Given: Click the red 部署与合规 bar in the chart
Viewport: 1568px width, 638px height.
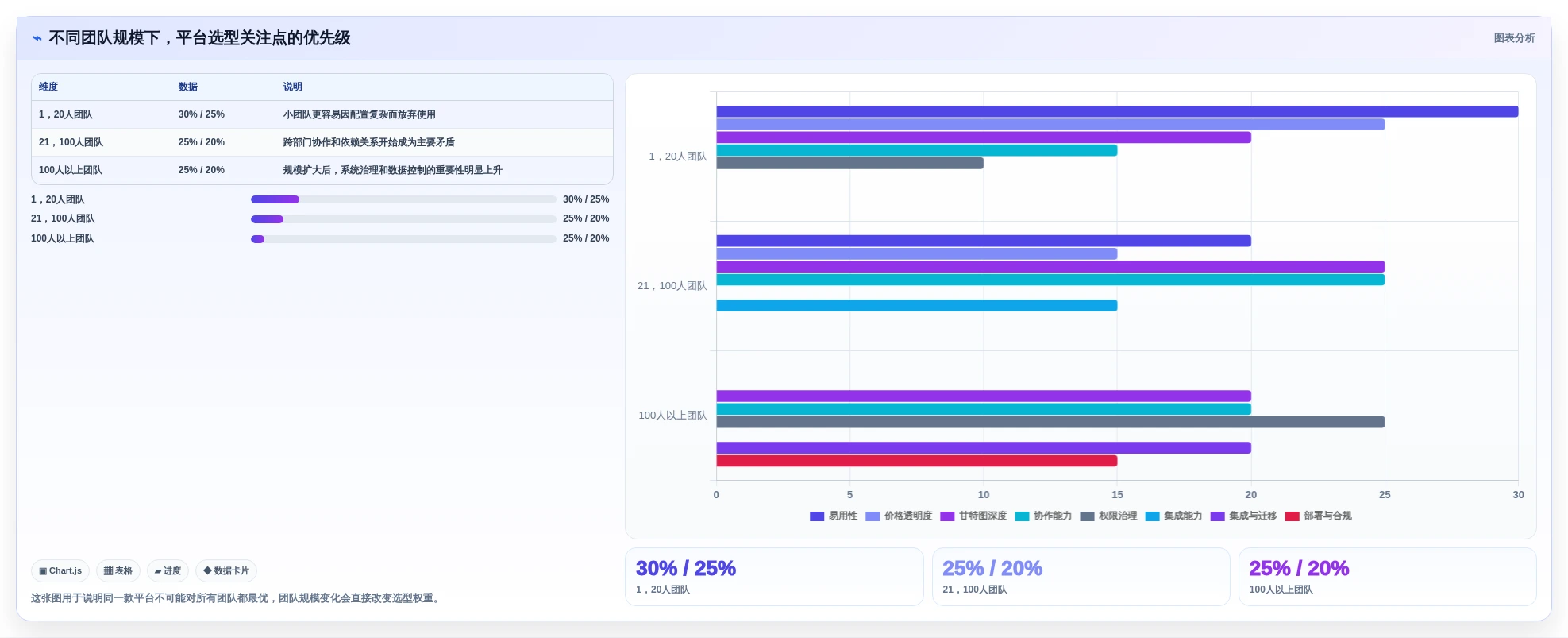Looking at the screenshot, I should (916, 461).
